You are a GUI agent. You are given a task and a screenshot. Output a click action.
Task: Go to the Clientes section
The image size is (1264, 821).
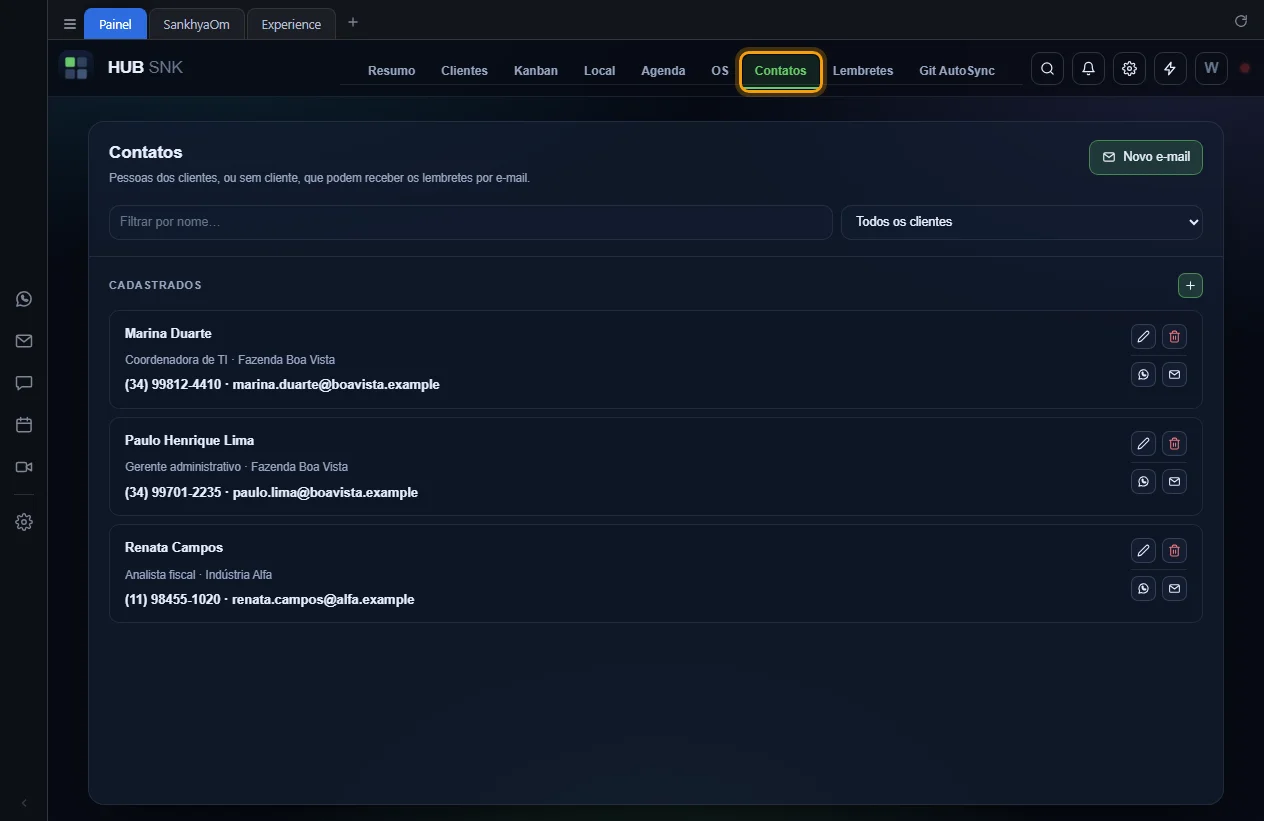(x=464, y=71)
